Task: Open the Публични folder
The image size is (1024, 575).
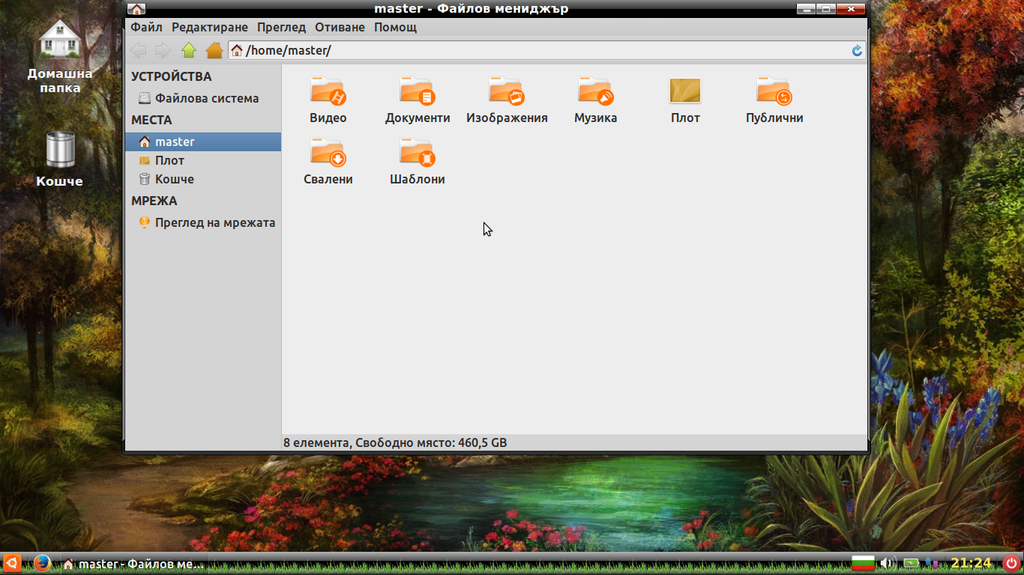Action: pos(775,99)
